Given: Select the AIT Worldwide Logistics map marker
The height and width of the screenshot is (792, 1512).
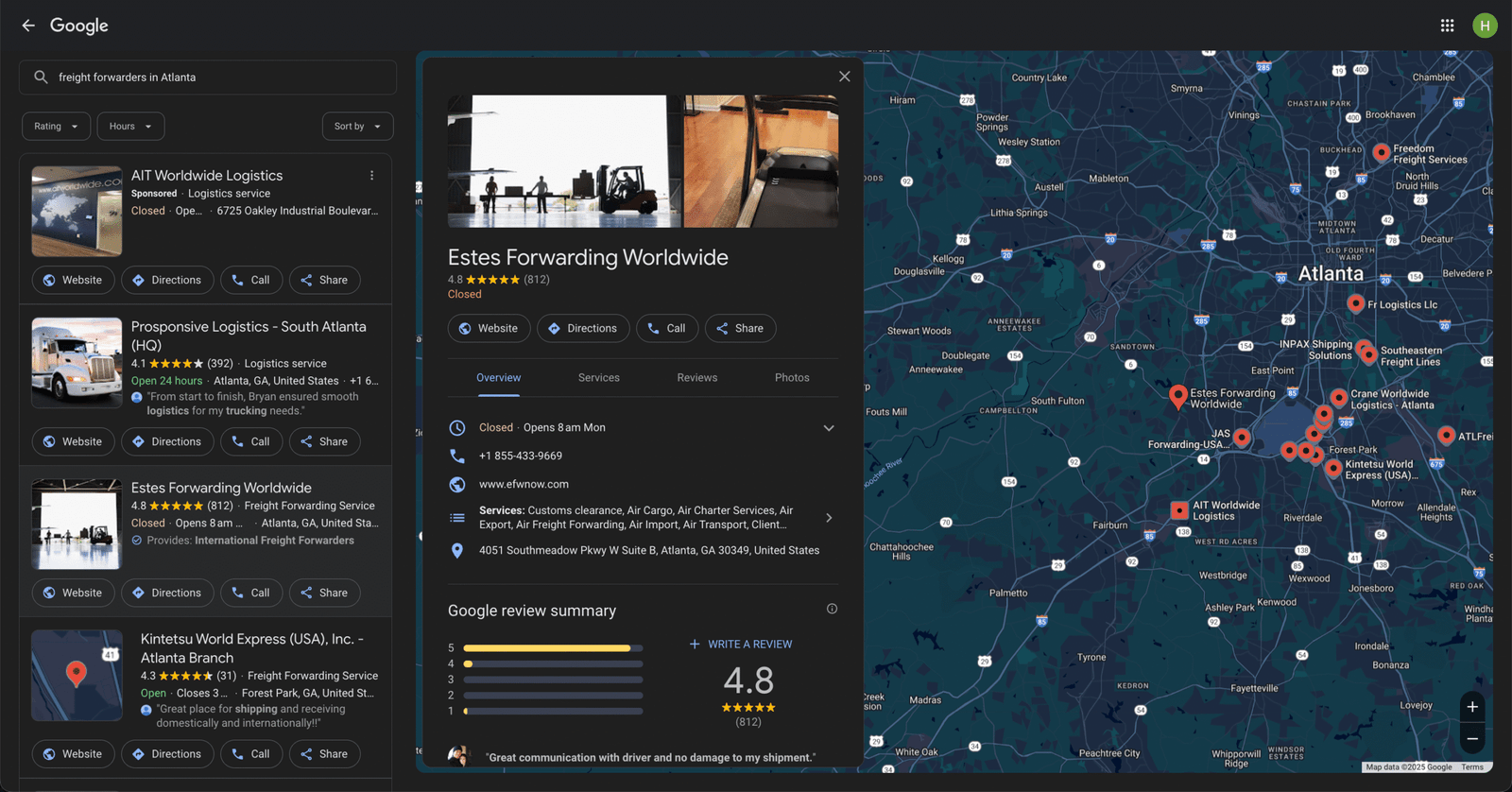Looking at the screenshot, I should pos(1179,510).
